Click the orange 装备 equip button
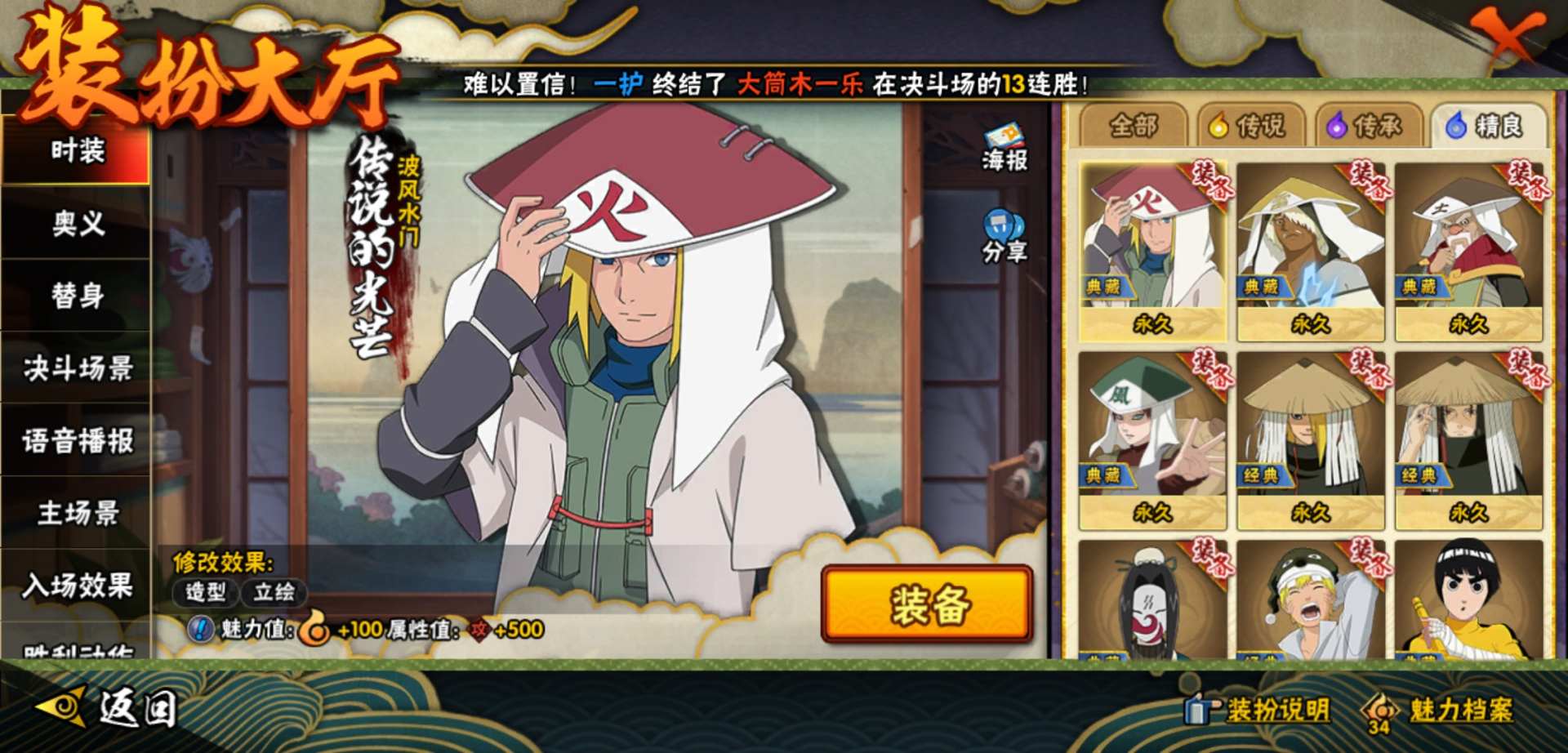 pyautogui.click(x=928, y=604)
